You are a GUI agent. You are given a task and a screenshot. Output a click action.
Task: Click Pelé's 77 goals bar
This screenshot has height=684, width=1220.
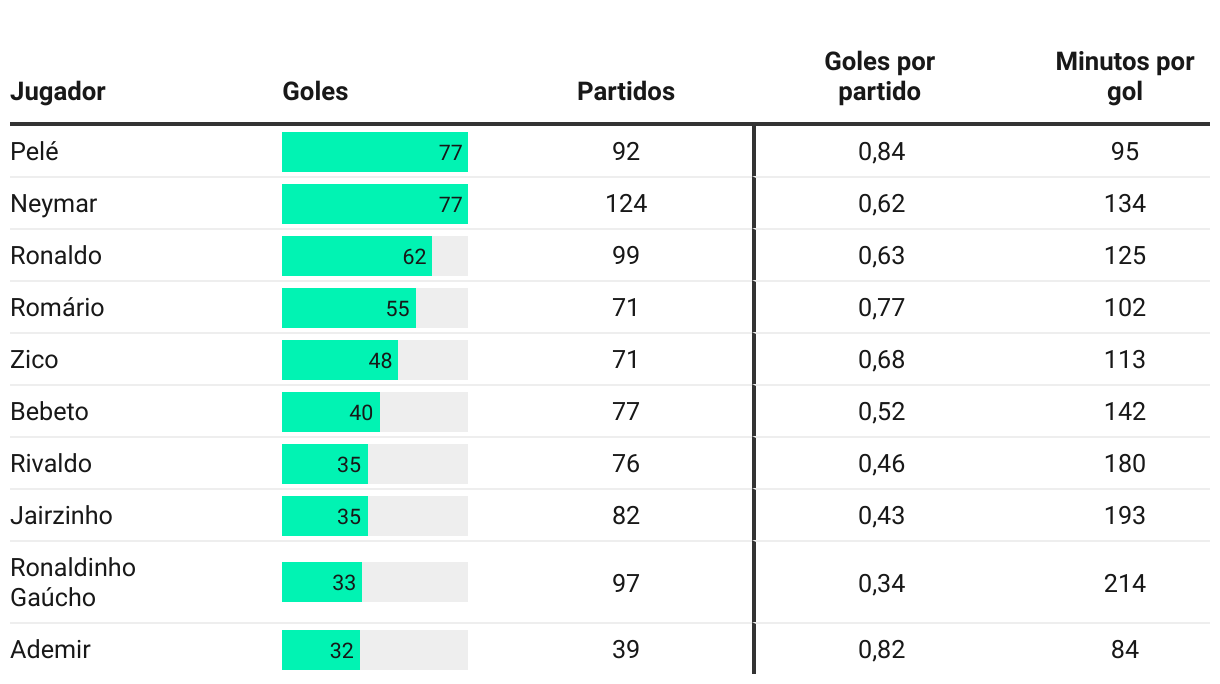[374, 152]
